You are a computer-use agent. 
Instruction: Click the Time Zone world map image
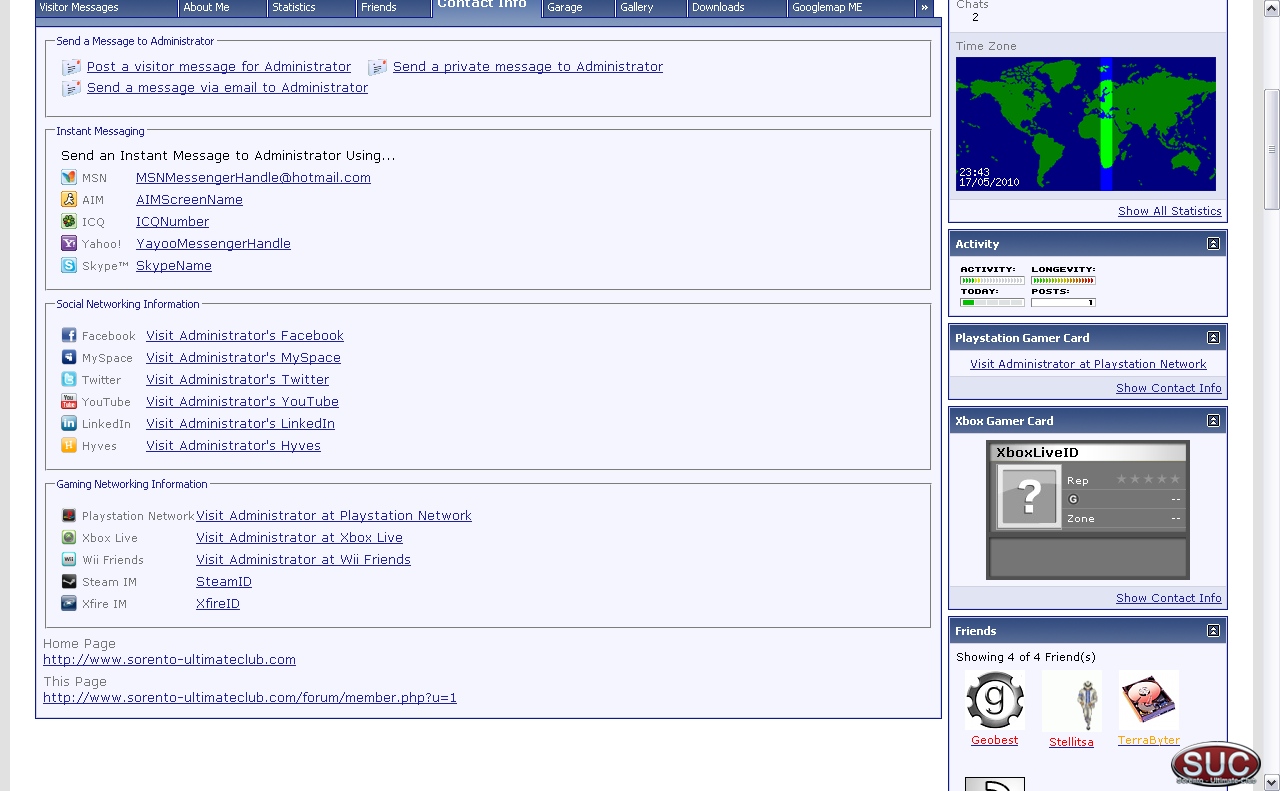coord(1086,124)
